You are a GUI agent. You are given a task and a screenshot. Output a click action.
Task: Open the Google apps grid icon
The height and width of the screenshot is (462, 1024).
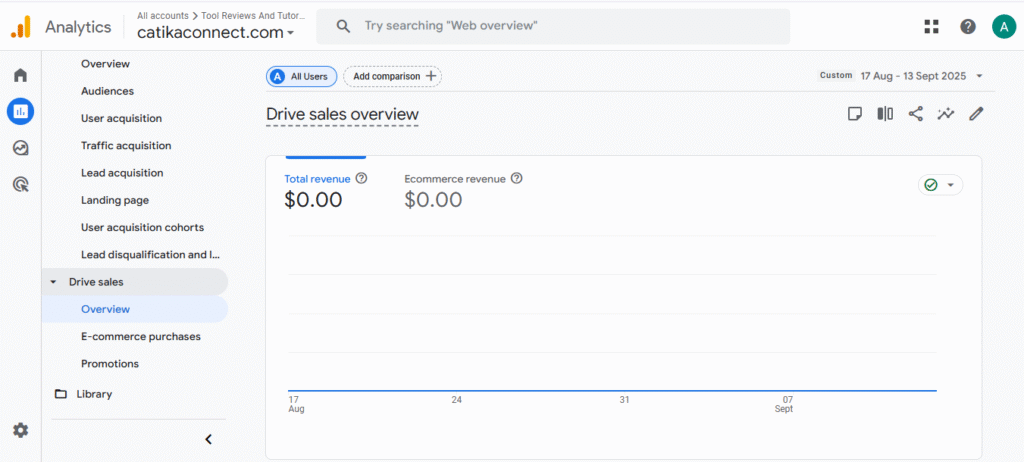(x=932, y=27)
